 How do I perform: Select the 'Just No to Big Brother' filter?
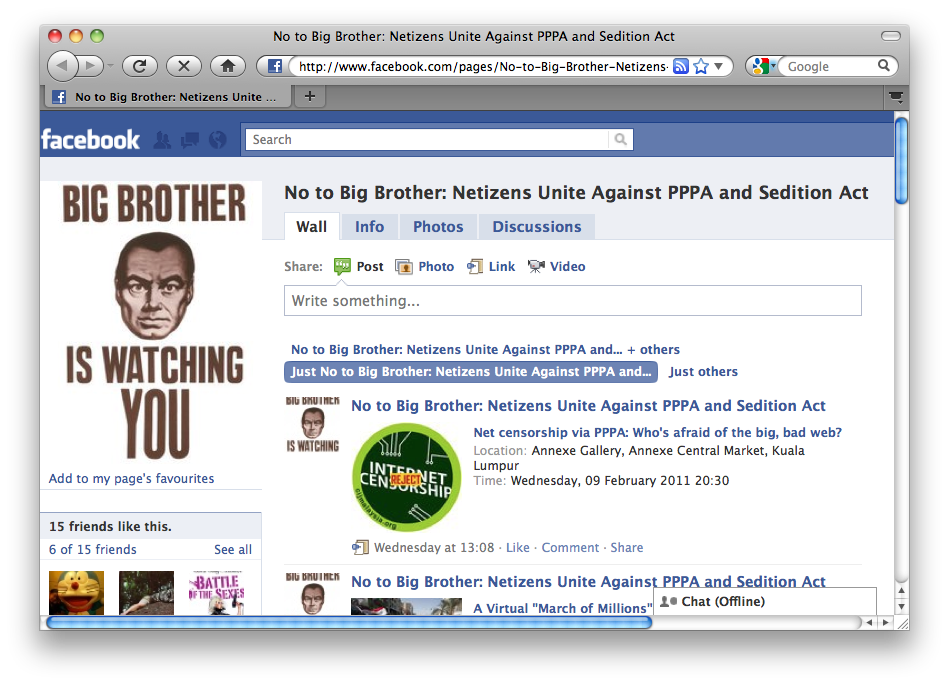pyautogui.click(x=471, y=372)
